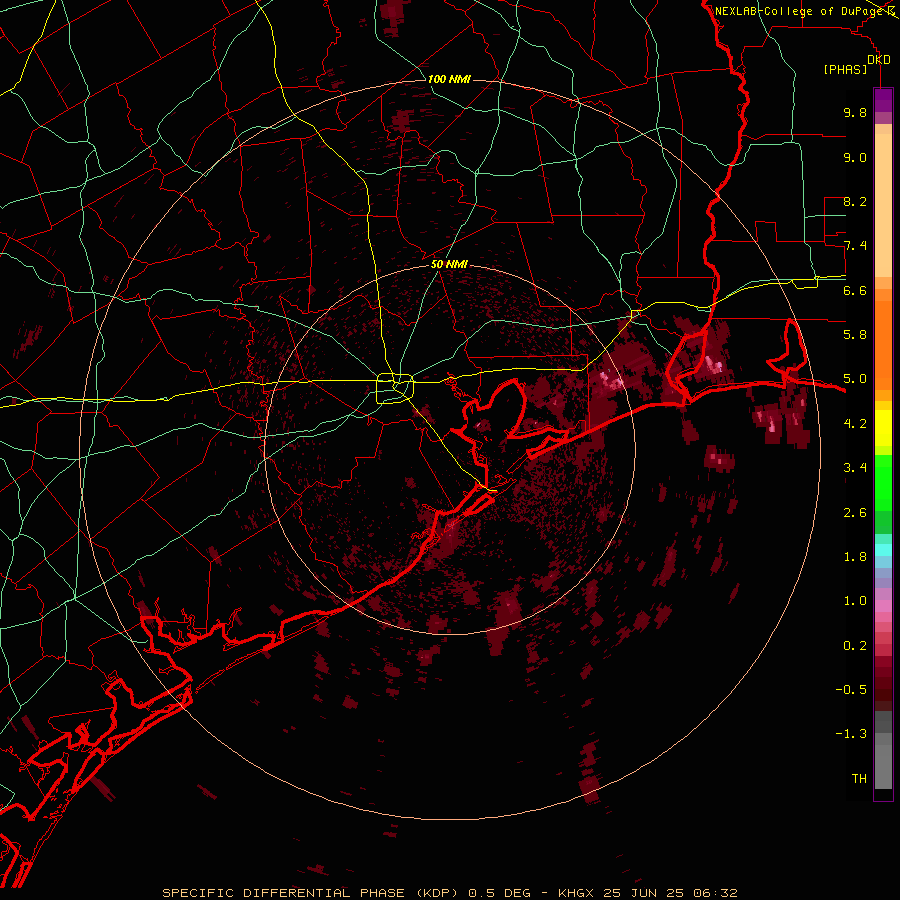Click the 8.2 value on the scale
The height and width of the screenshot is (900, 900).
tap(855, 201)
